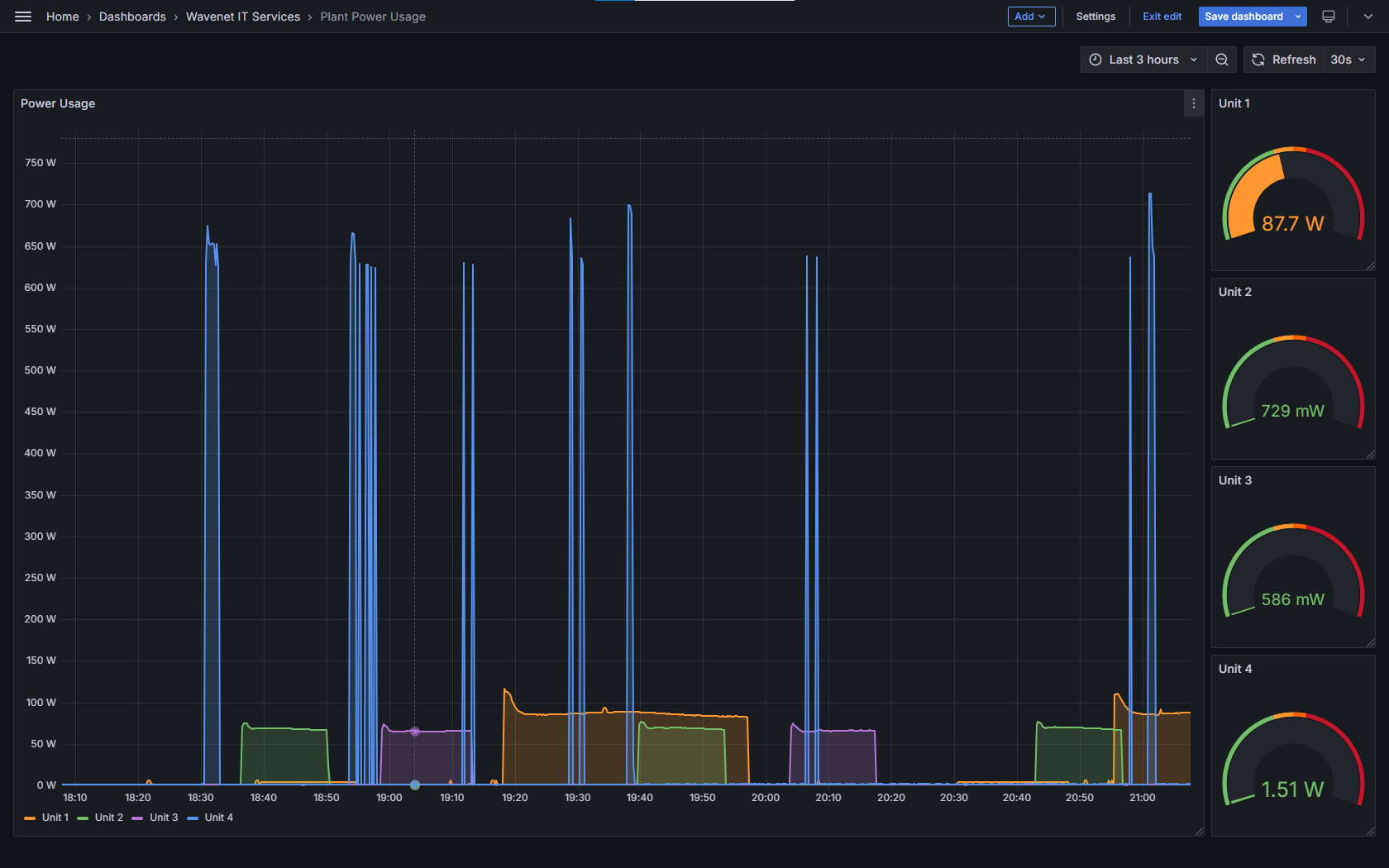Click the Exit edit link
This screenshot has height=868, width=1389.
[1162, 17]
